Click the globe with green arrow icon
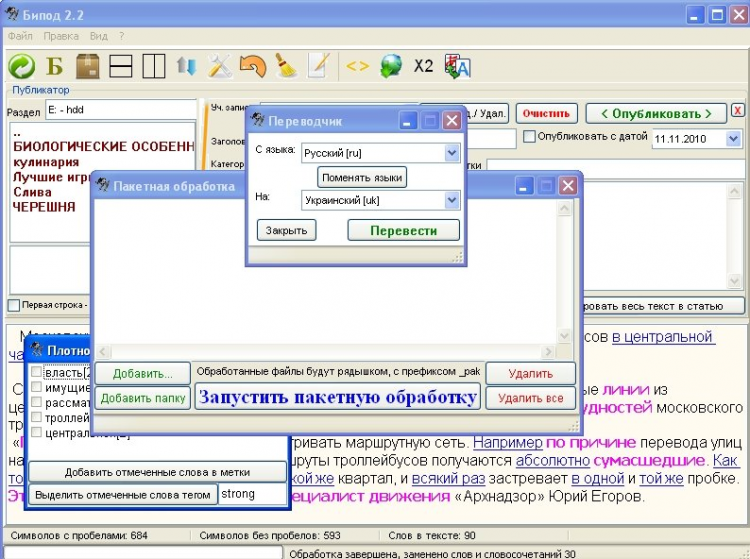The height and width of the screenshot is (559, 750). coord(391,66)
